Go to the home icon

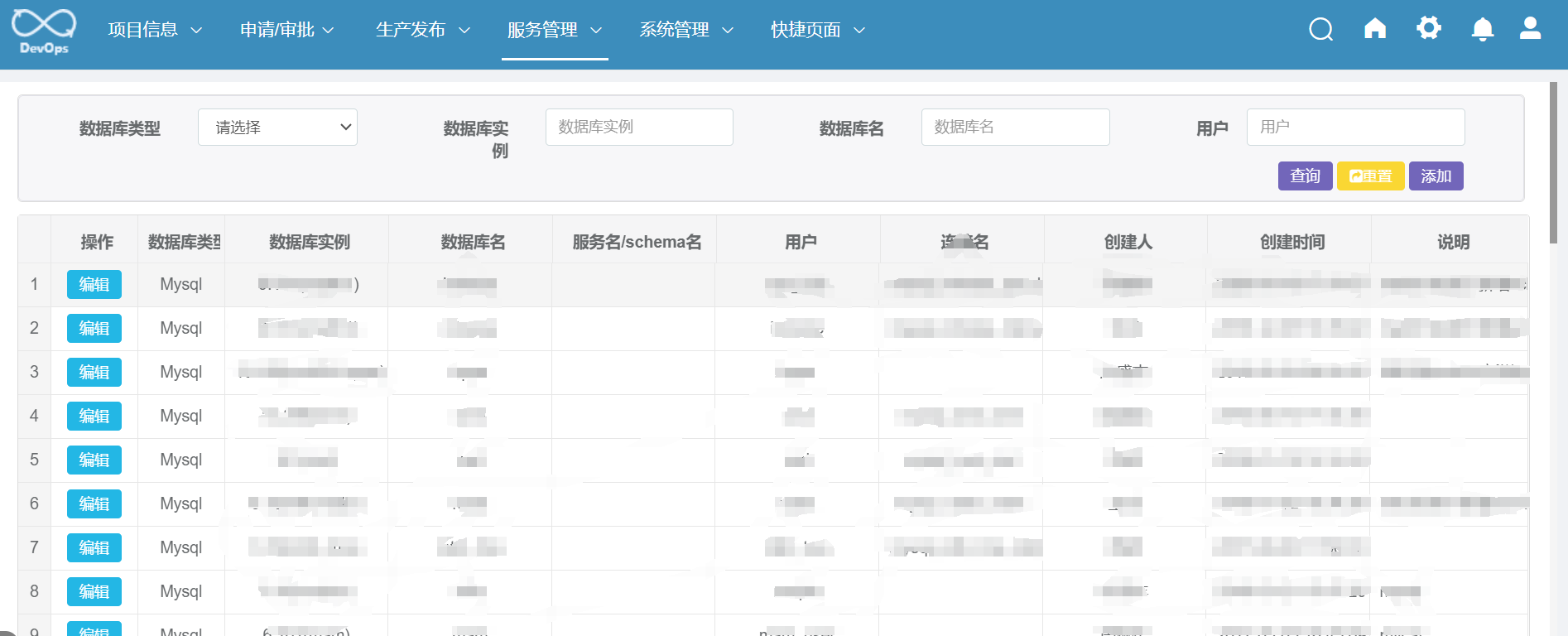click(x=1375, y=29)
